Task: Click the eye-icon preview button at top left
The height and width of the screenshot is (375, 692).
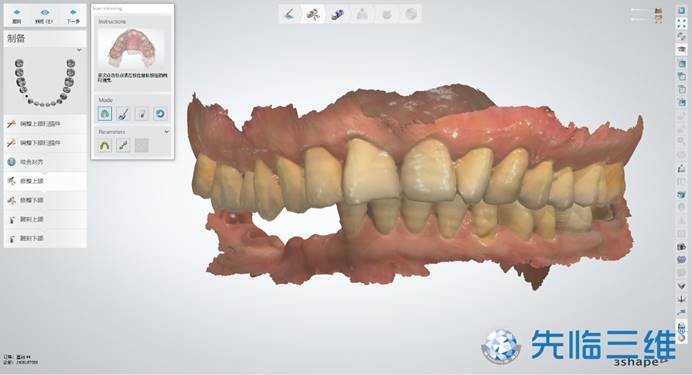Action: click(45, 15)
